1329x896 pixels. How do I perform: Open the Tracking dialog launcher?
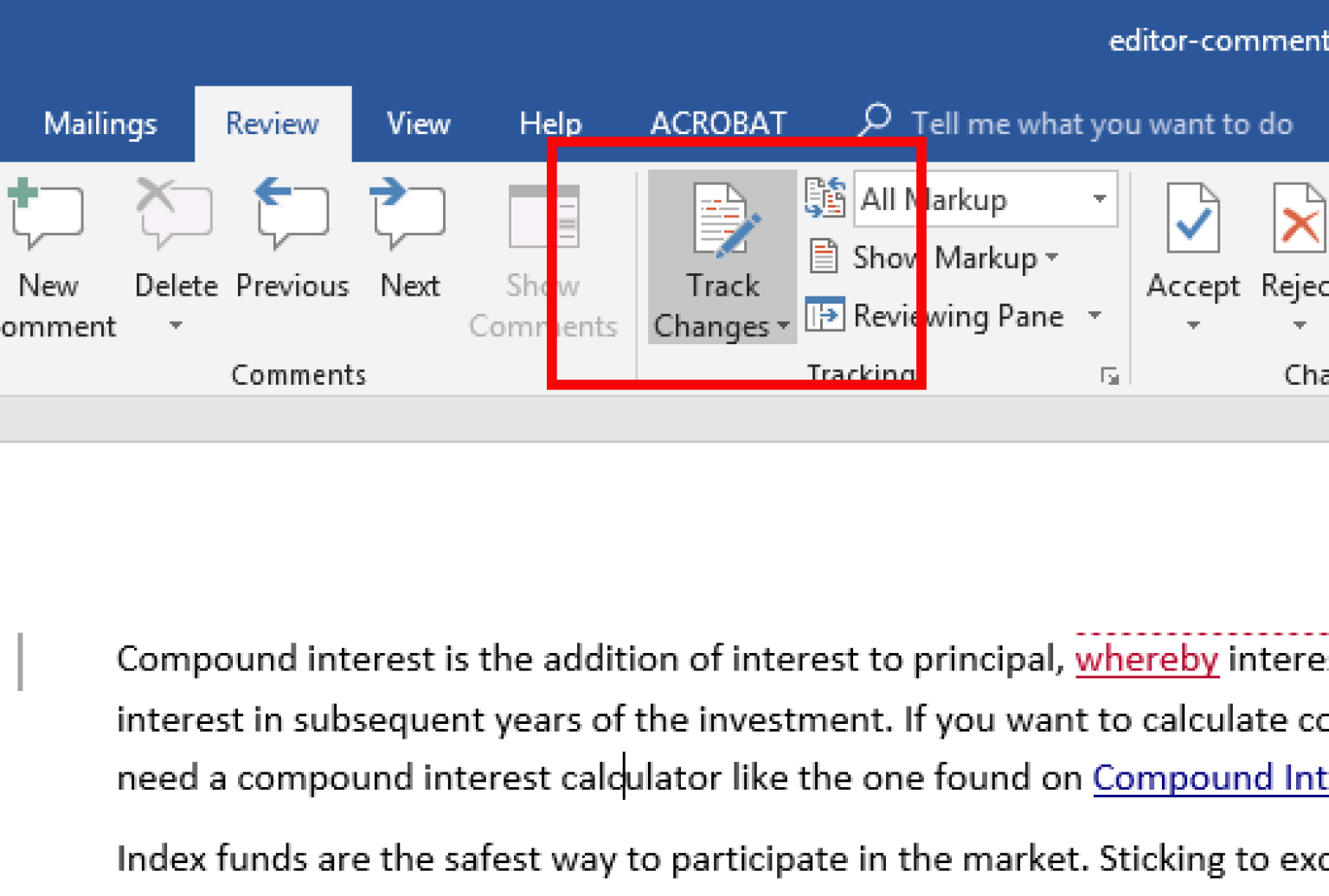point(1110,376)
